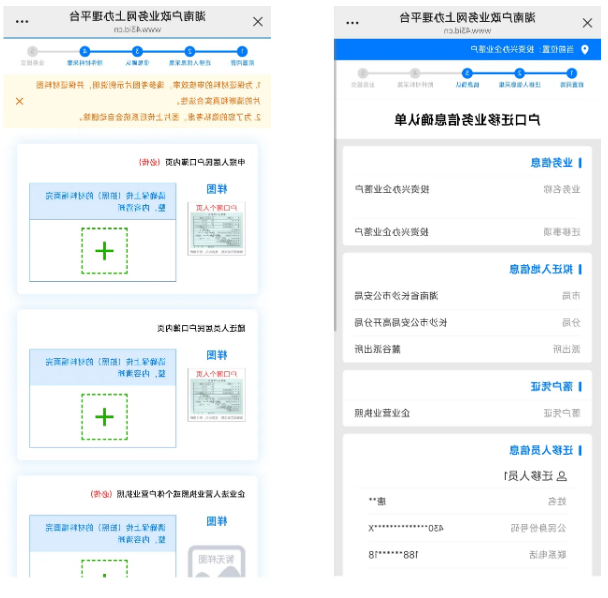This screenshot has height=598, width=608.
Task: View the sample image for 随迁人员居民户口簿内页
Action: [x=216, y=395]
